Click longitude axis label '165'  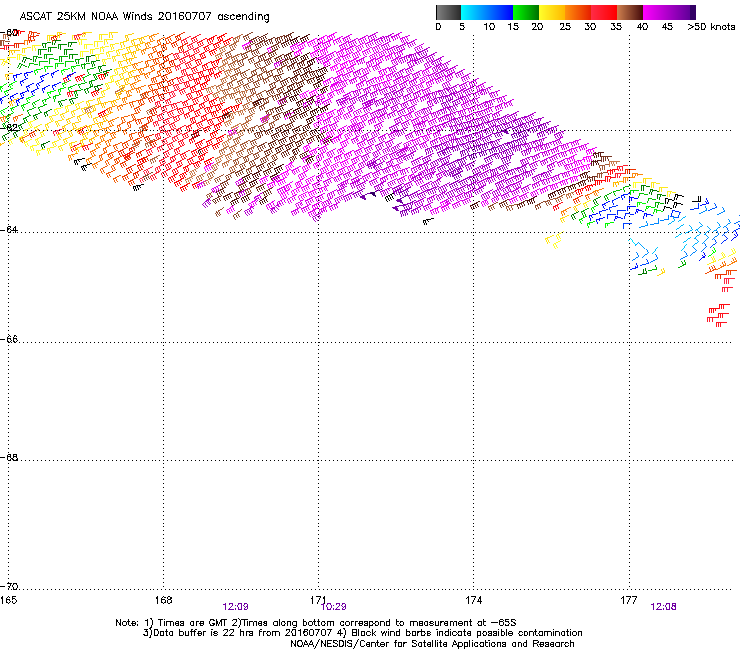(8, 600)
